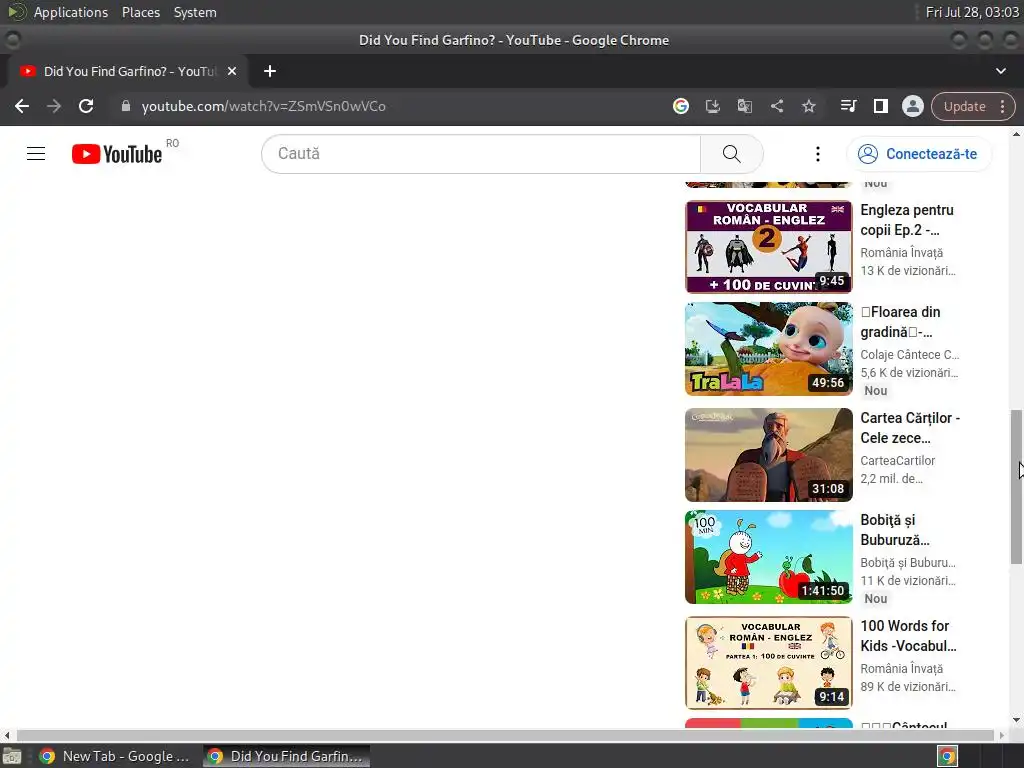The image size is (1024, 768).
Task: Open the TraLaLa 49:56 video thumbnail
Action: pos(769,349)
